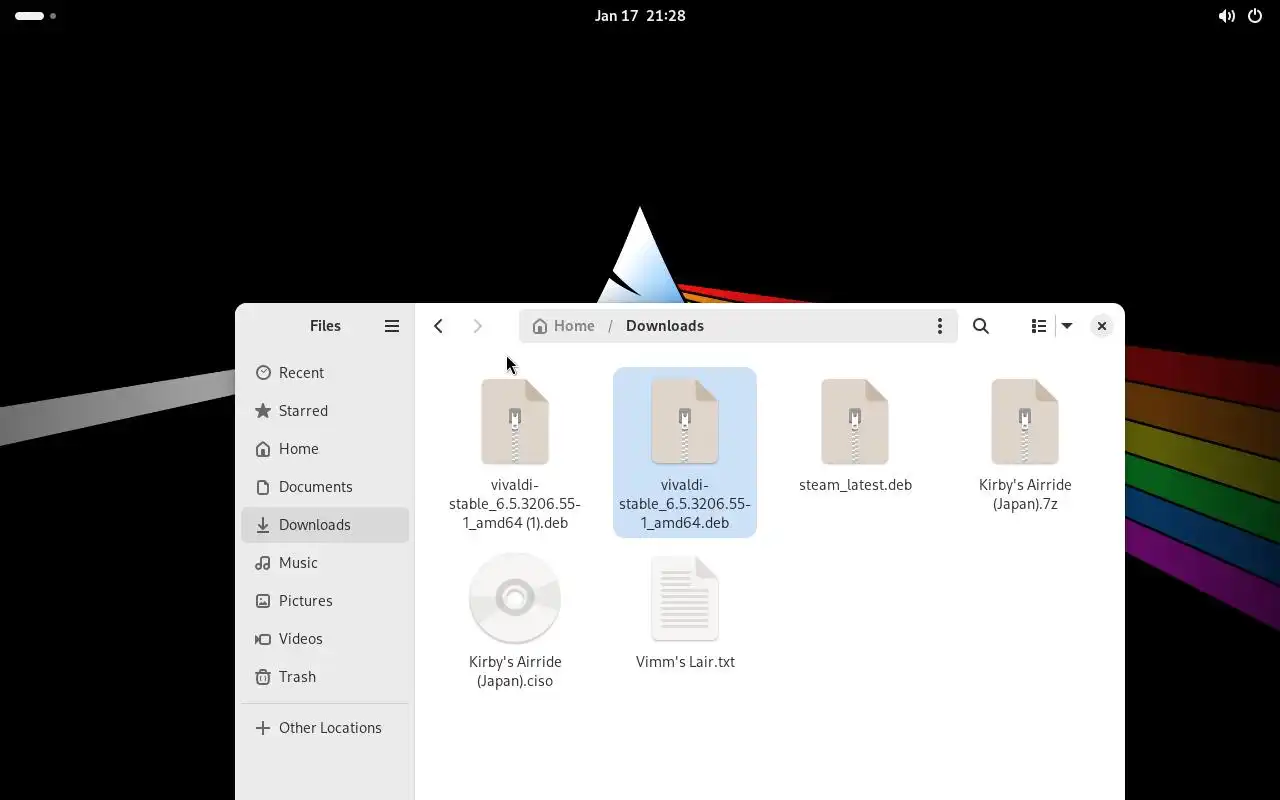Click the Starred star icon in sidebar
This screenshot has height=800, width=1280.
click(x=263, y=410)
